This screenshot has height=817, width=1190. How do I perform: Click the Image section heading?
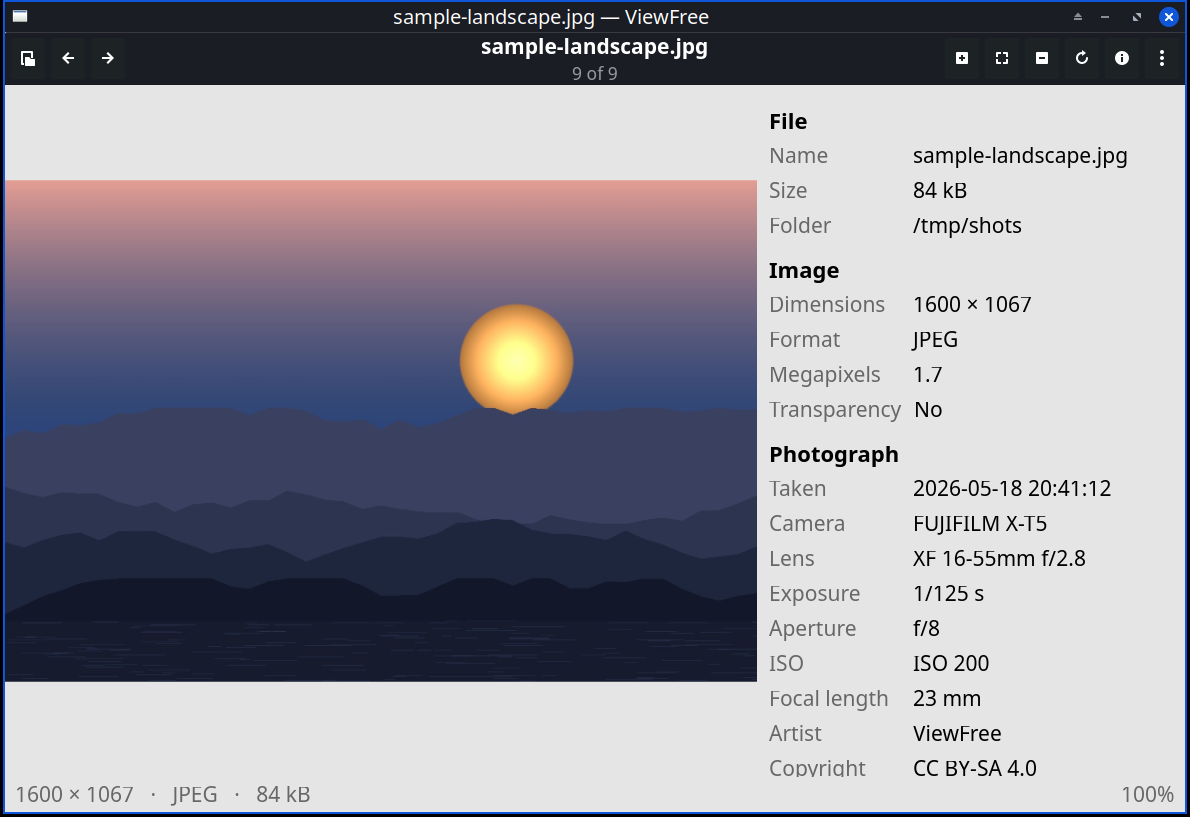(x=804, y=270)
